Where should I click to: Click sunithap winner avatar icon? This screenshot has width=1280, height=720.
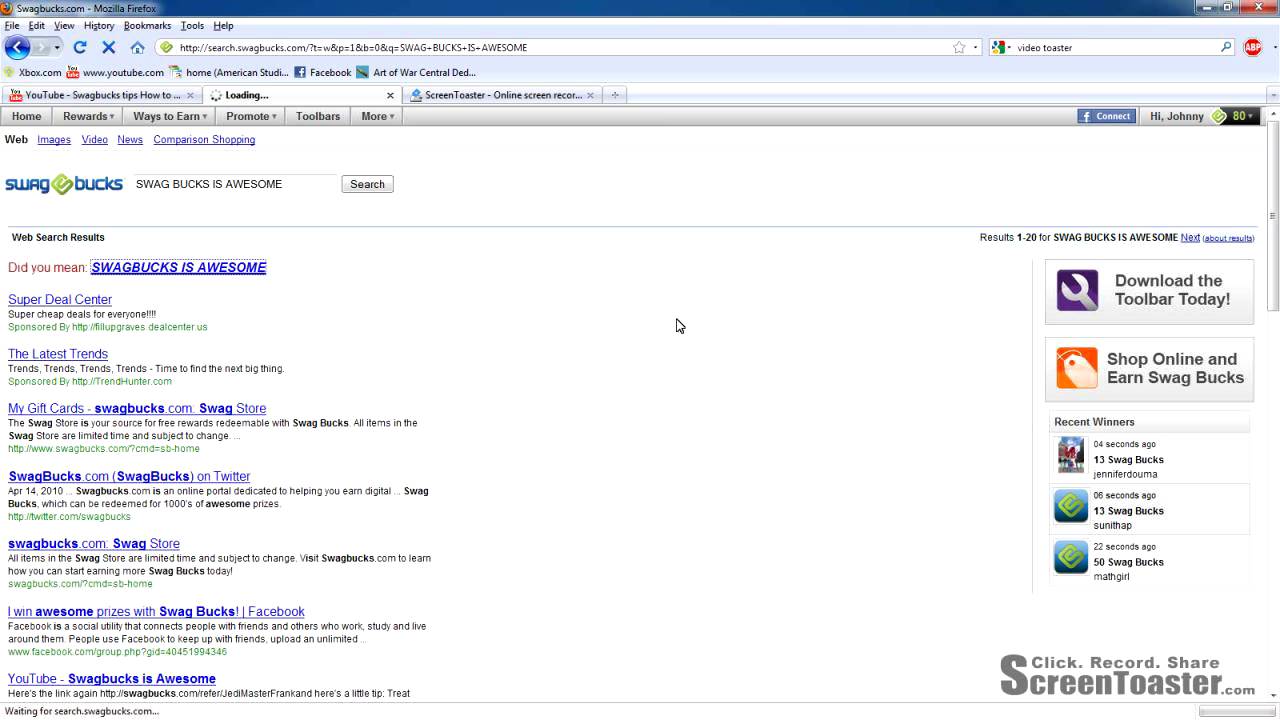pos(1071,506)
